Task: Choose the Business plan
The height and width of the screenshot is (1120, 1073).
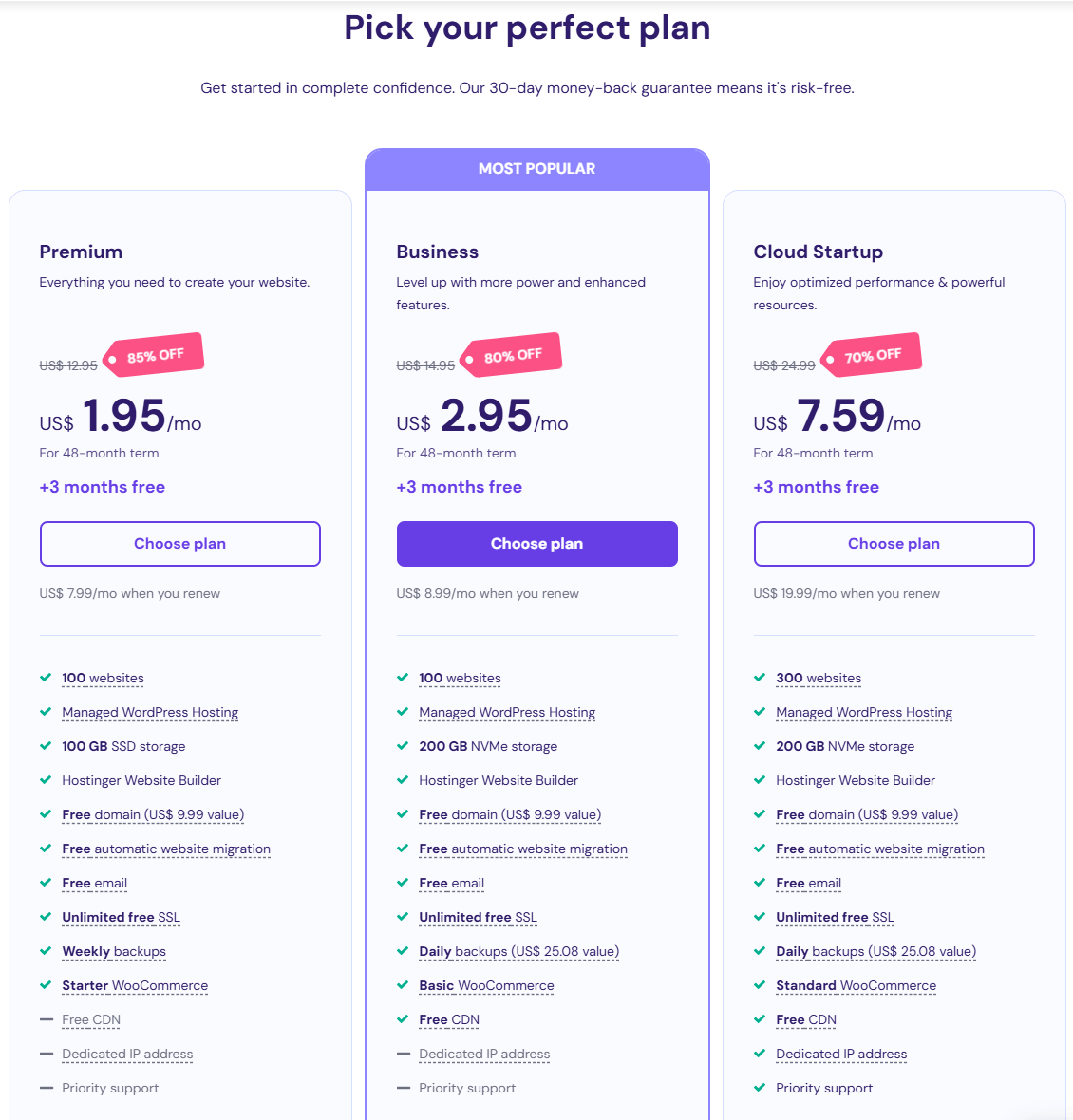Action: tap(536, 544)
